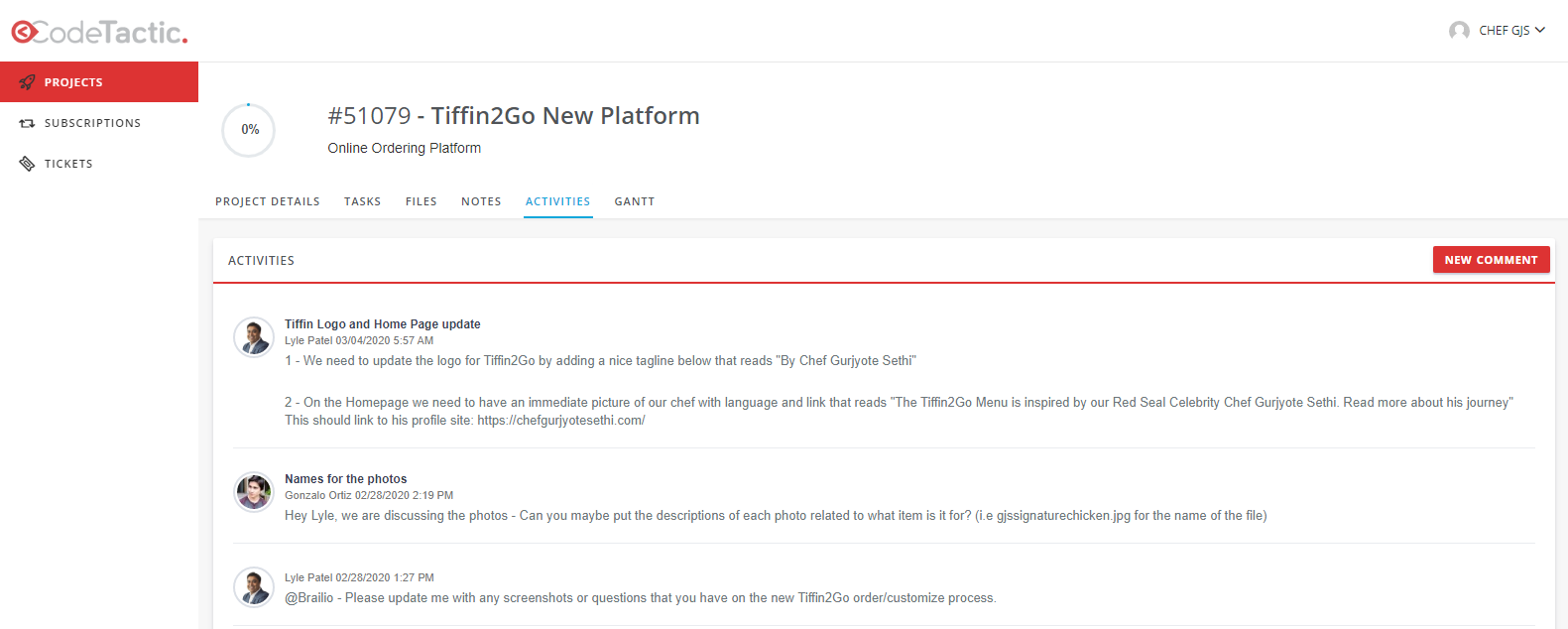Click Lyle Patel's avatar on 02/28/2020 1:27 PM comment
Image resolution: width=1568 pixels, height=629 pixels.
254,587
